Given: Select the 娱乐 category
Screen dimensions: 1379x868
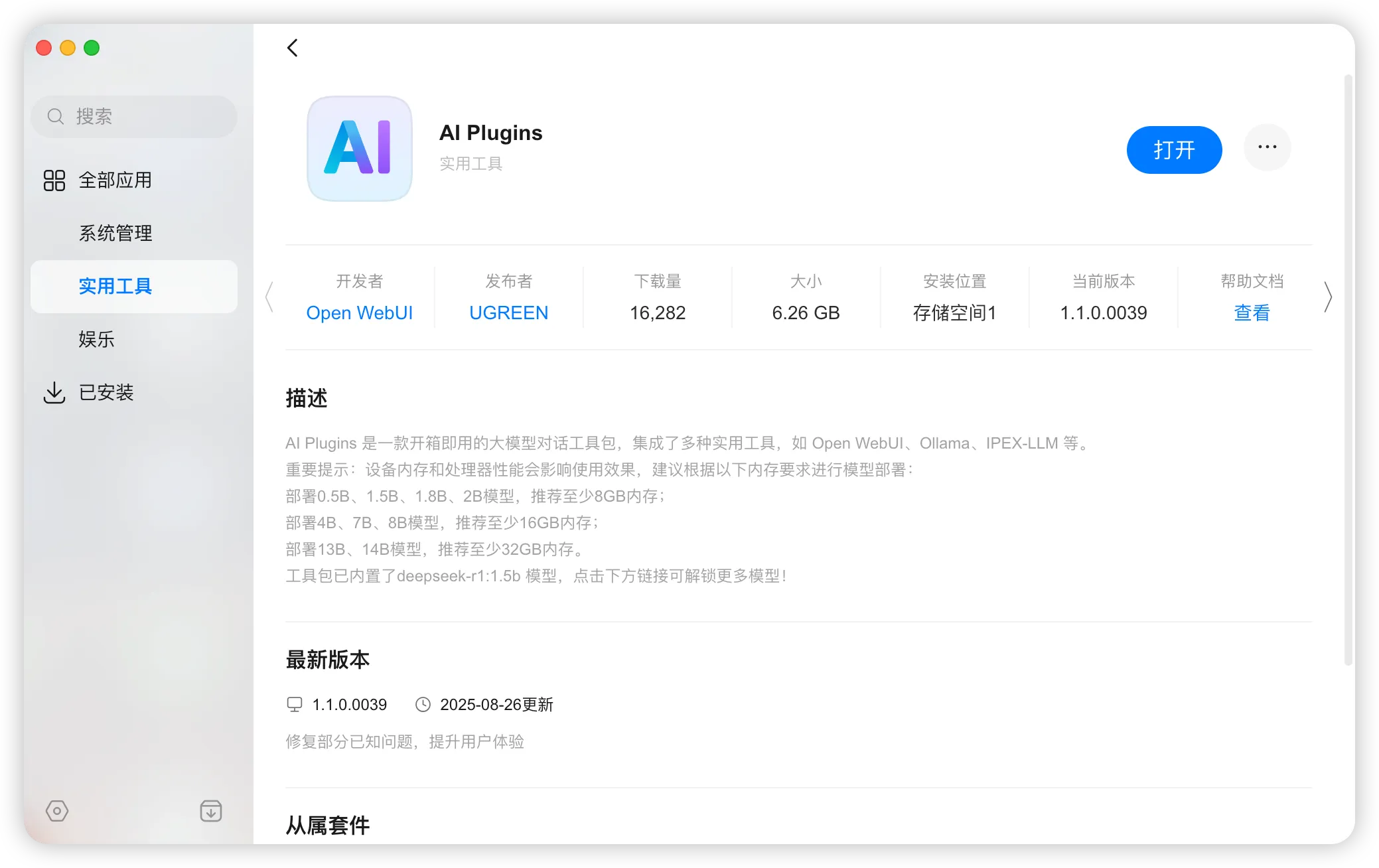Looking at the screenshot, I should tap(134, 340).
